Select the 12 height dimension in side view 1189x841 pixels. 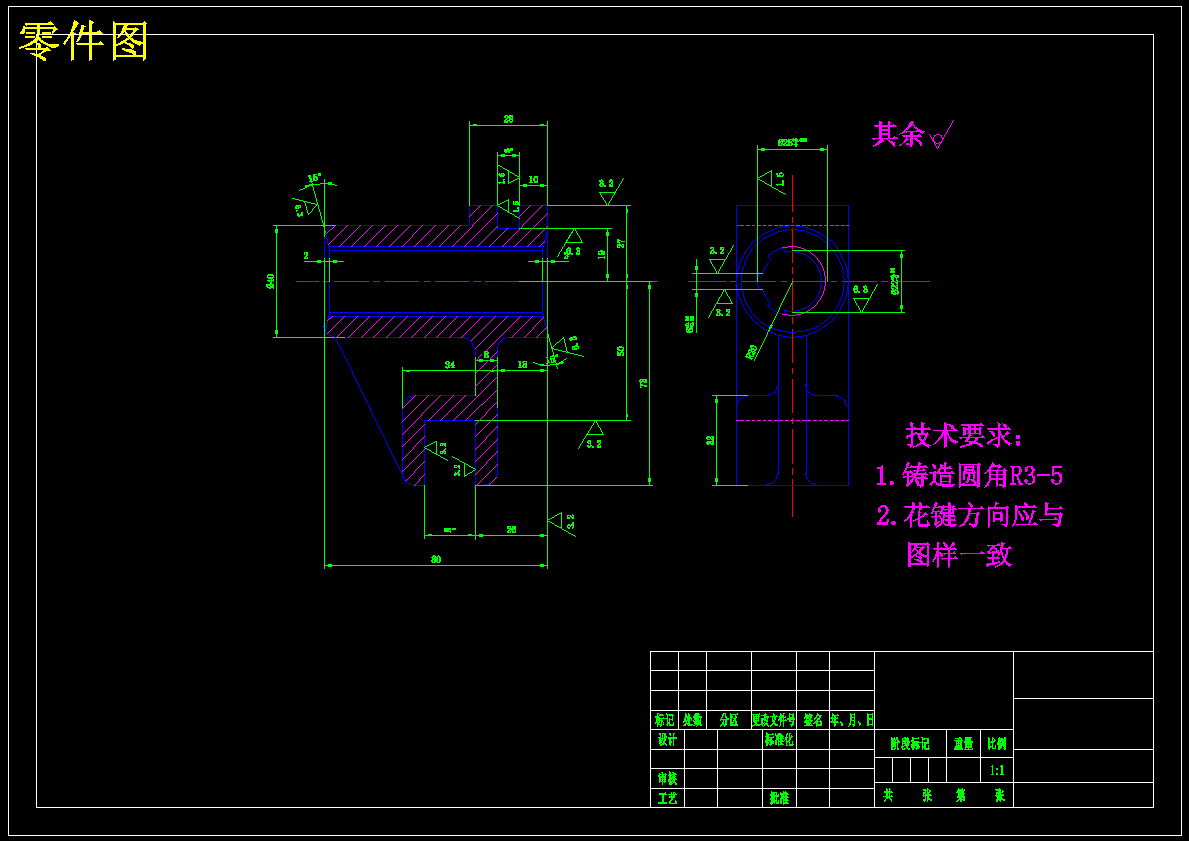[x=711, y=440]
